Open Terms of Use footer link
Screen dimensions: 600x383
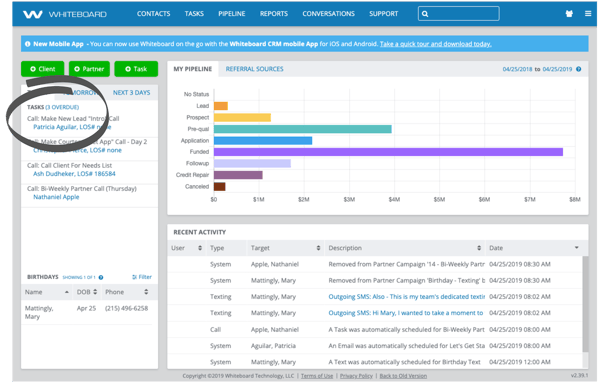[317, 376]
